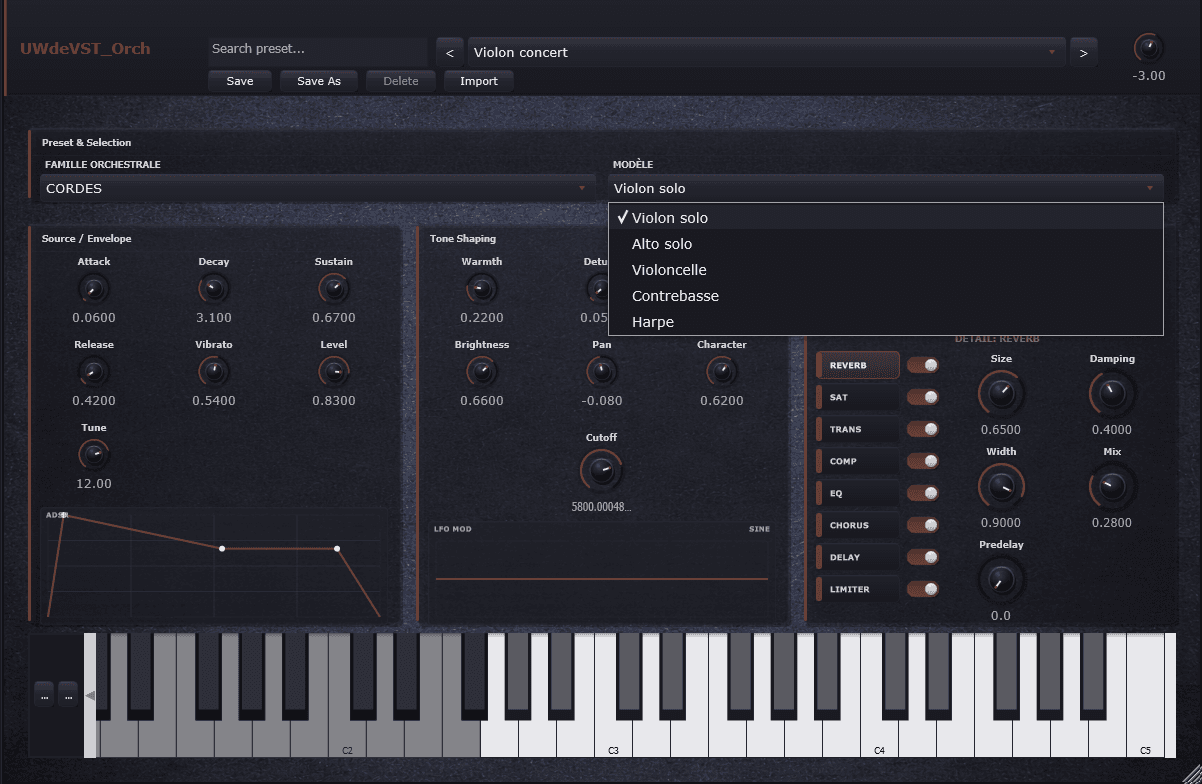Choose Harpe in the model list
The width and height of the screenshot is (1202, 784).
653,322
